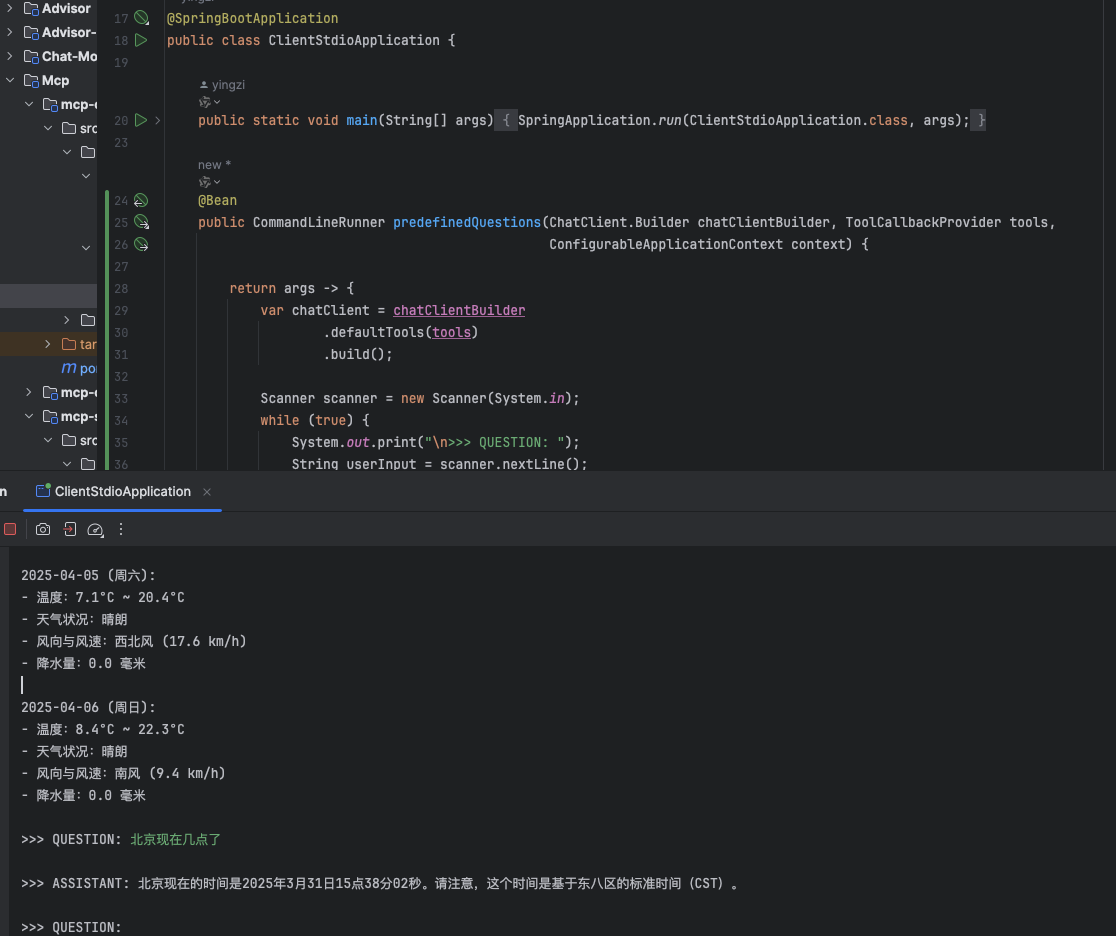Click the Spring gutter icon on line 26

(x=141, y=244)
